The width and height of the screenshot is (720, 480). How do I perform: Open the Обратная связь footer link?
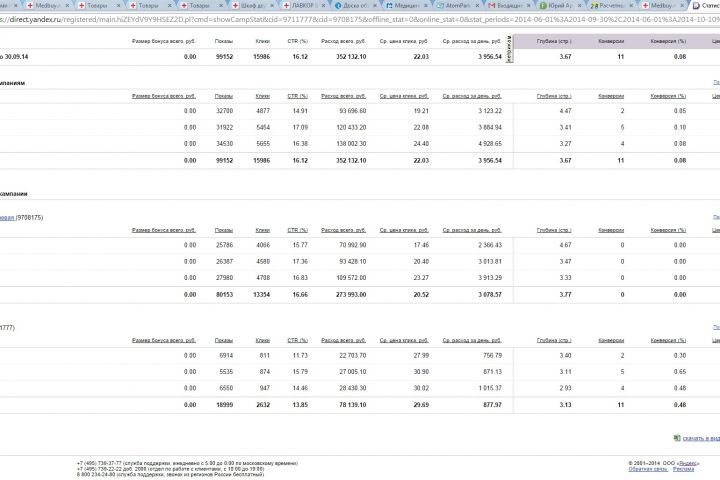click(648, 469)
